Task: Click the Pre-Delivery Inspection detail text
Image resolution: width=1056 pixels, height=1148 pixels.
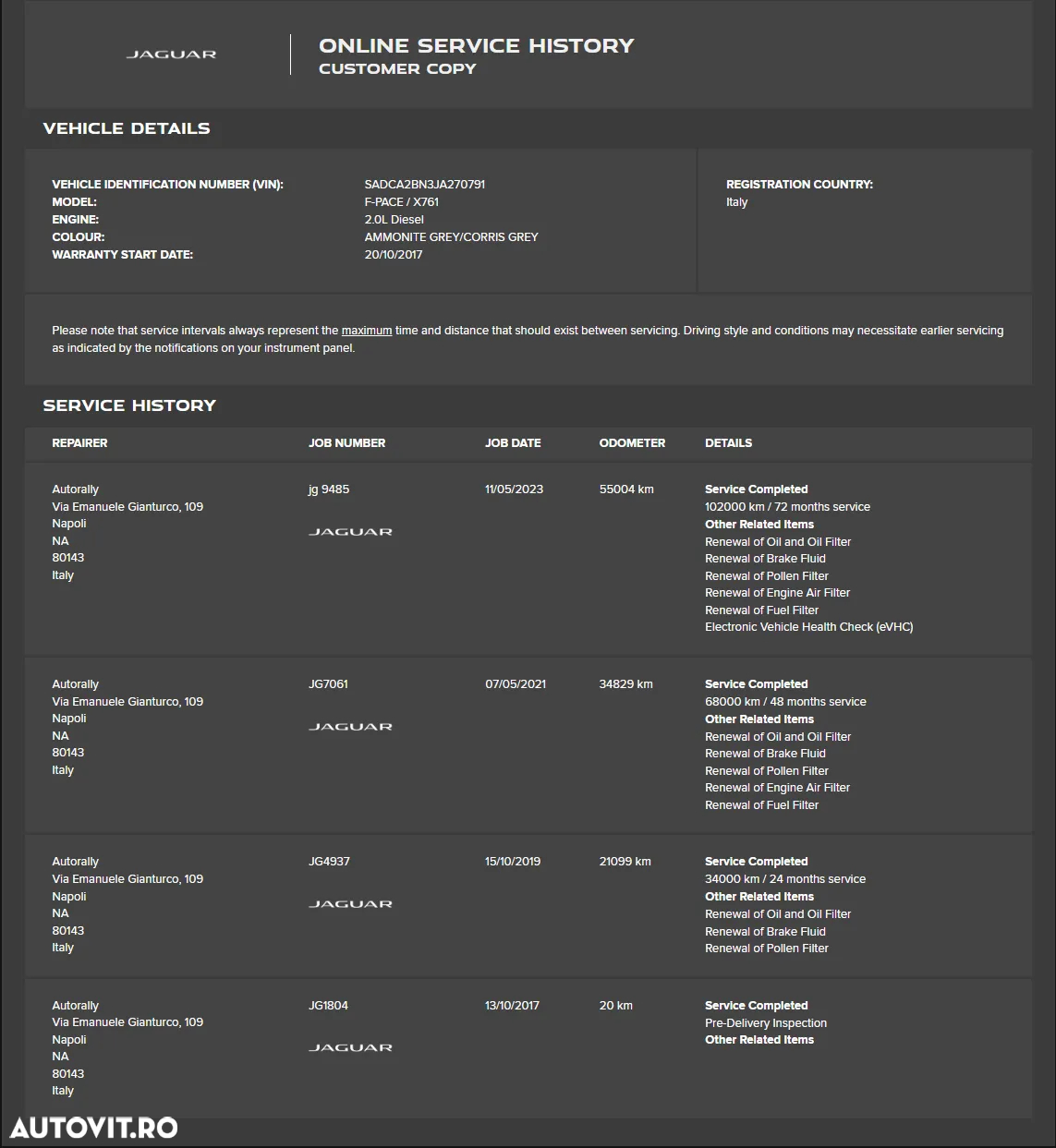Action: coord(765,1023)
